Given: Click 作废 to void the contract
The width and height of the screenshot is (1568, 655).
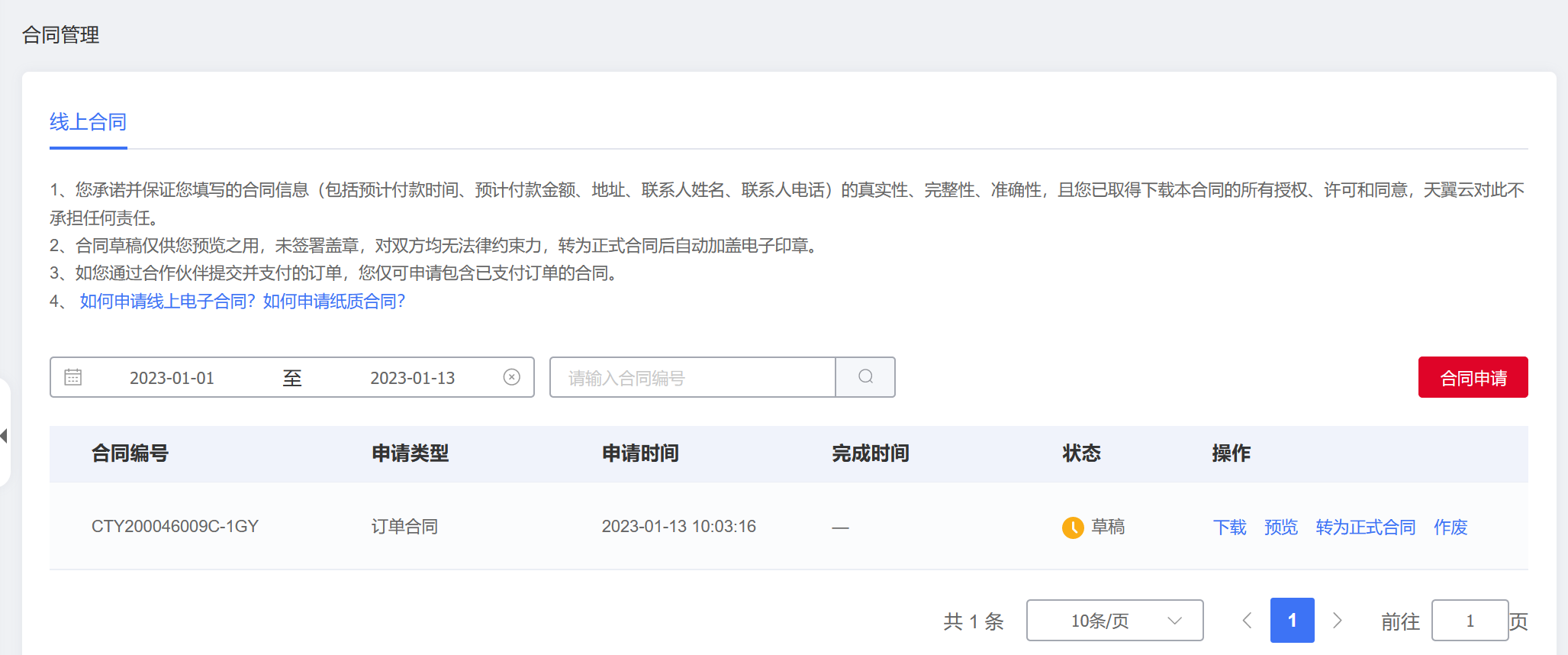Looking at the screenshot, I should coord(1450,528).
